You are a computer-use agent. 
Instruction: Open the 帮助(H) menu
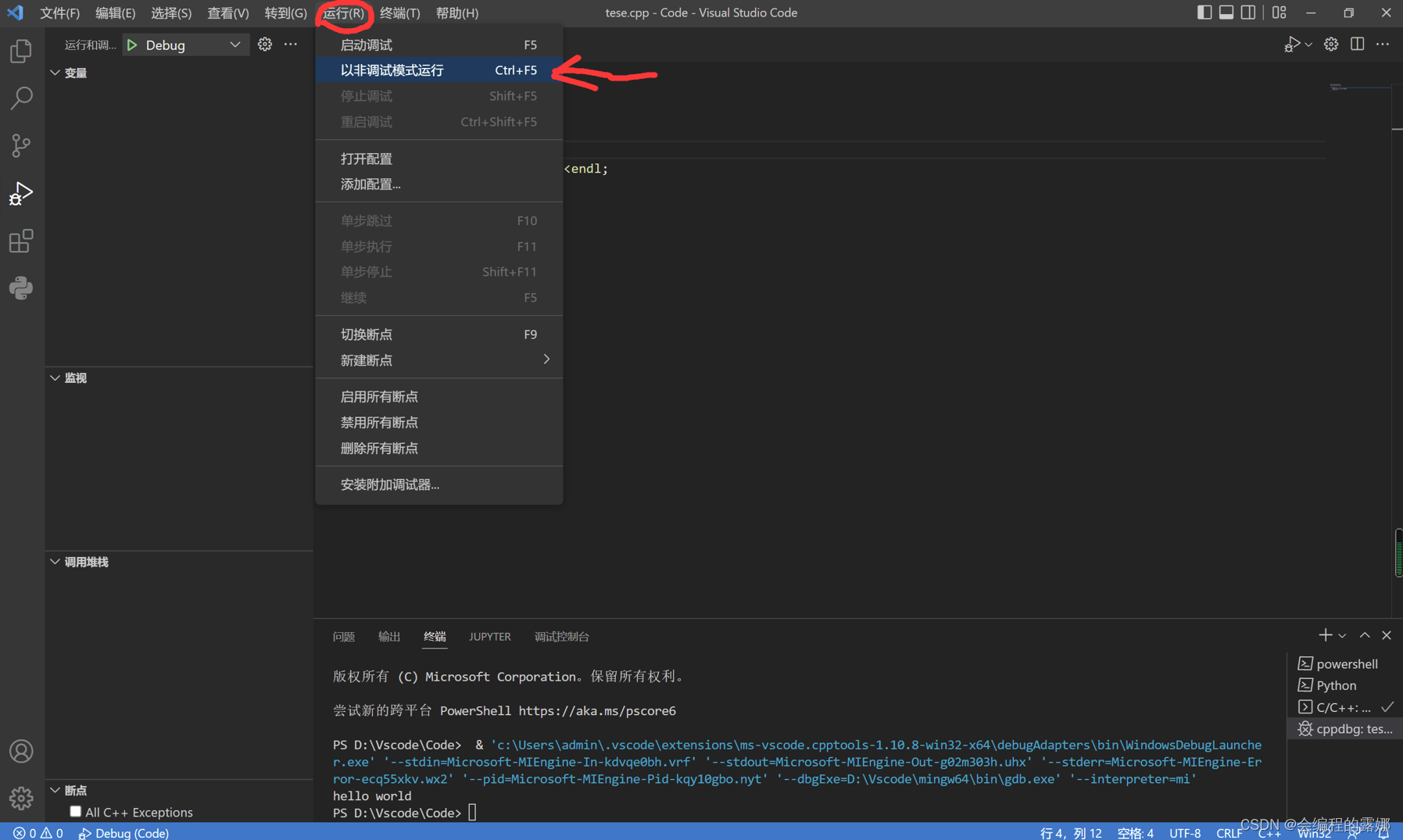point(457,13)
